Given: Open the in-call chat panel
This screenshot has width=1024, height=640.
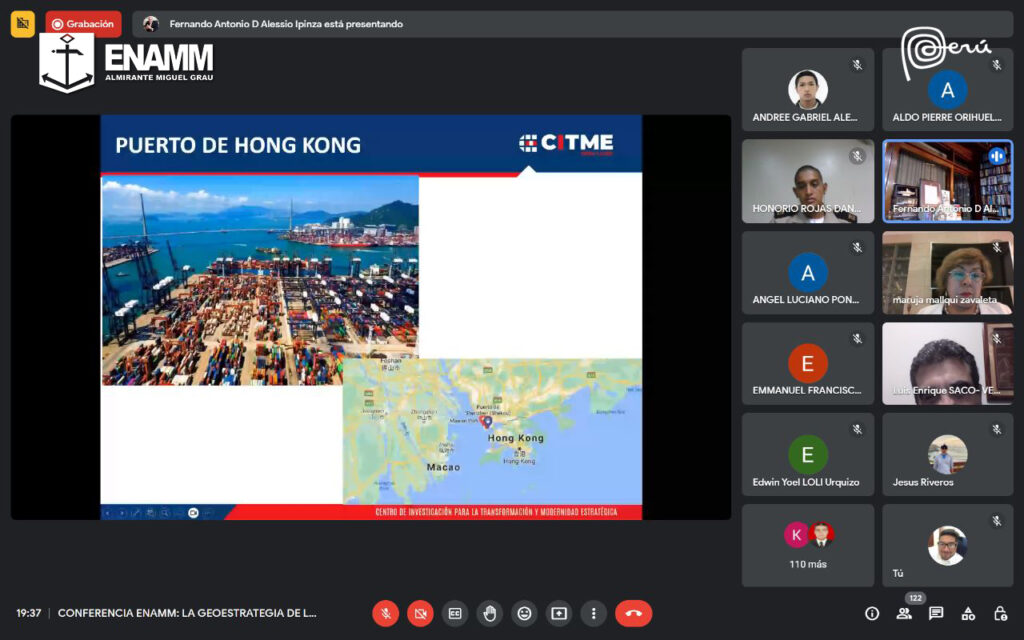Looking at the screenshot, I should pyautogui.click(x=936, y=613).
